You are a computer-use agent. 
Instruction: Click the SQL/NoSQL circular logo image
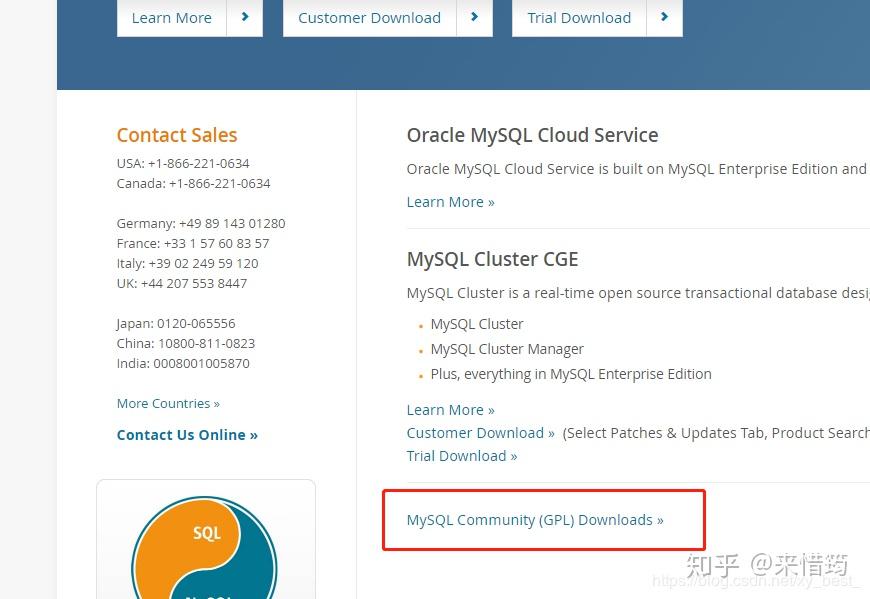tap(204, 547)
